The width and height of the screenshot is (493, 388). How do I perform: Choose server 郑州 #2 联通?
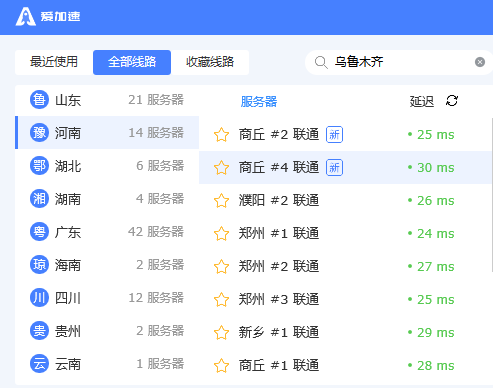tap(279, 267)
